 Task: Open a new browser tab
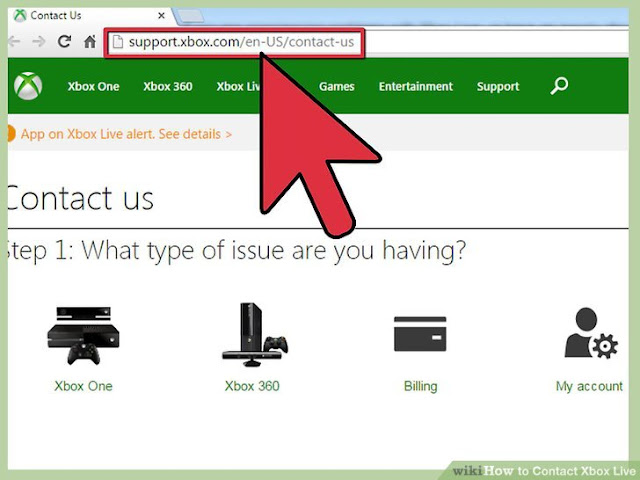pos(189,16)
